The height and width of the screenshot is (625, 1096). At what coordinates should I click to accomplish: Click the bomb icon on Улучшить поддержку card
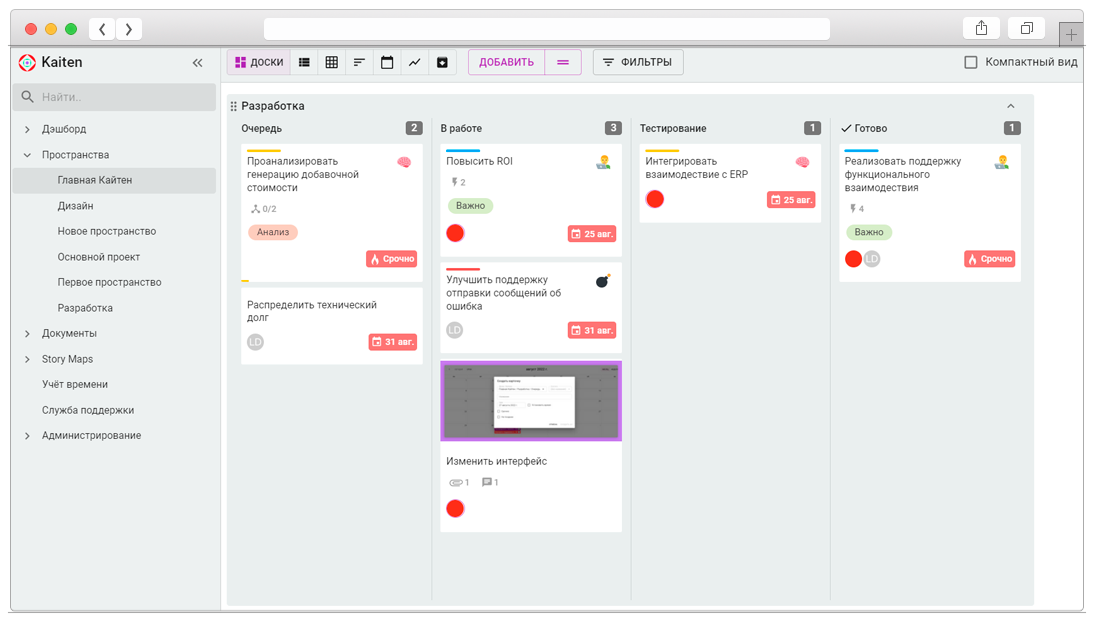click(603, 281)
